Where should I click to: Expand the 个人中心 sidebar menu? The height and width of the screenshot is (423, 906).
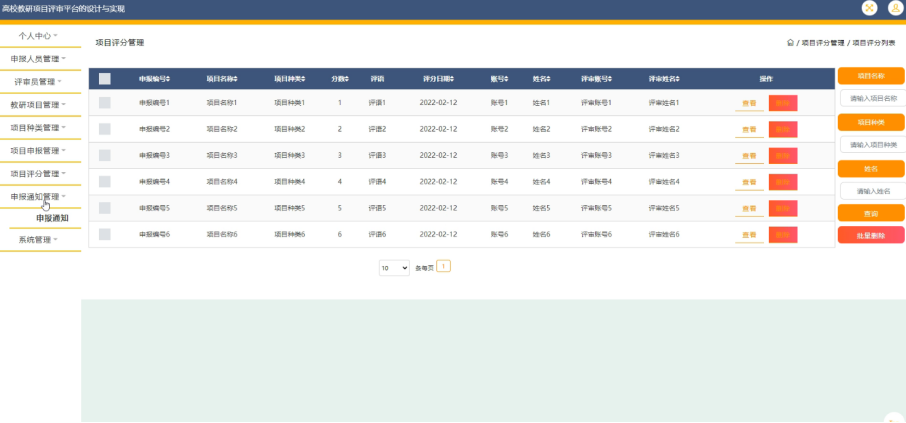pos(38,36)
